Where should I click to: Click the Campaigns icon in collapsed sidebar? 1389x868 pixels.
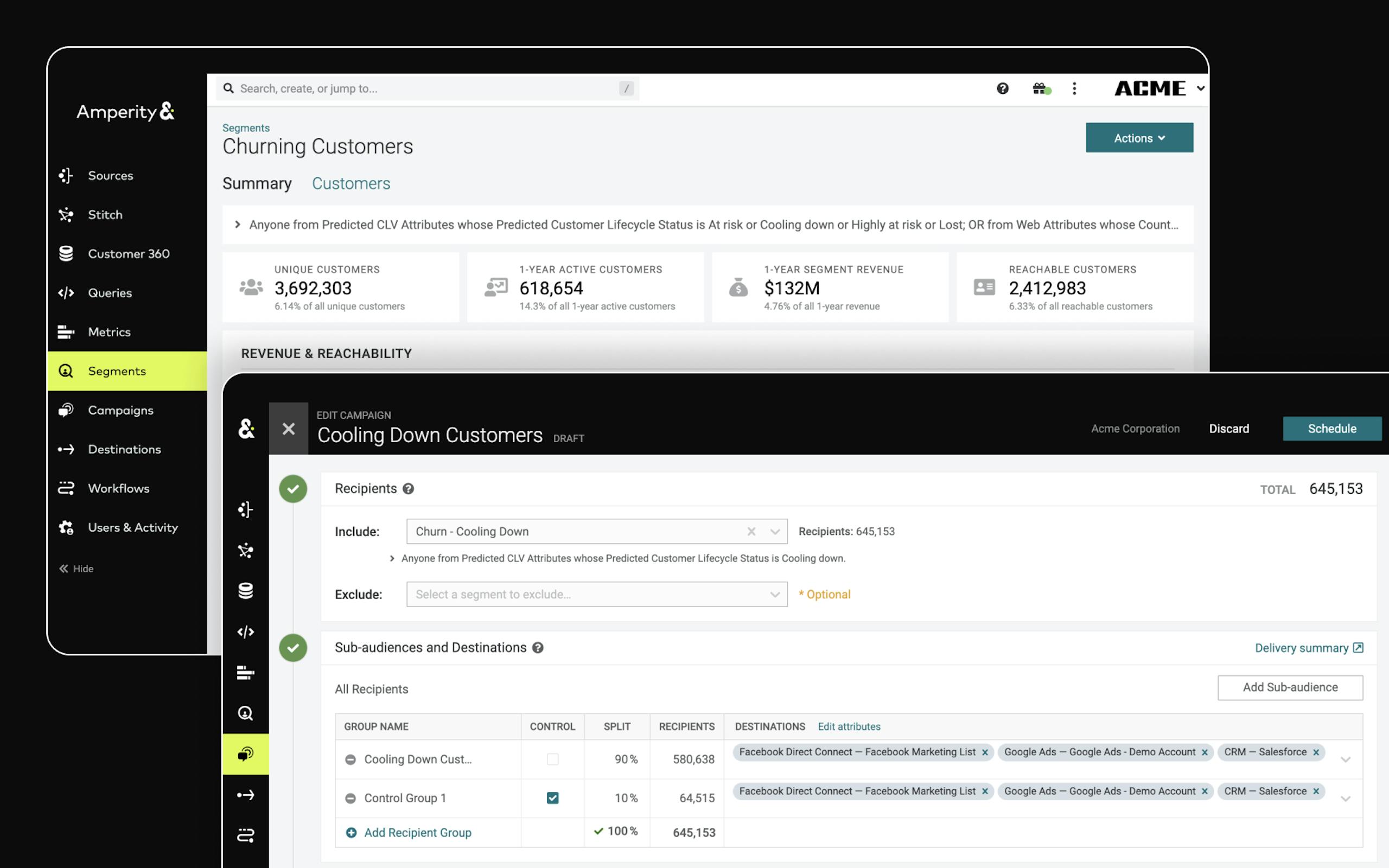246,754
